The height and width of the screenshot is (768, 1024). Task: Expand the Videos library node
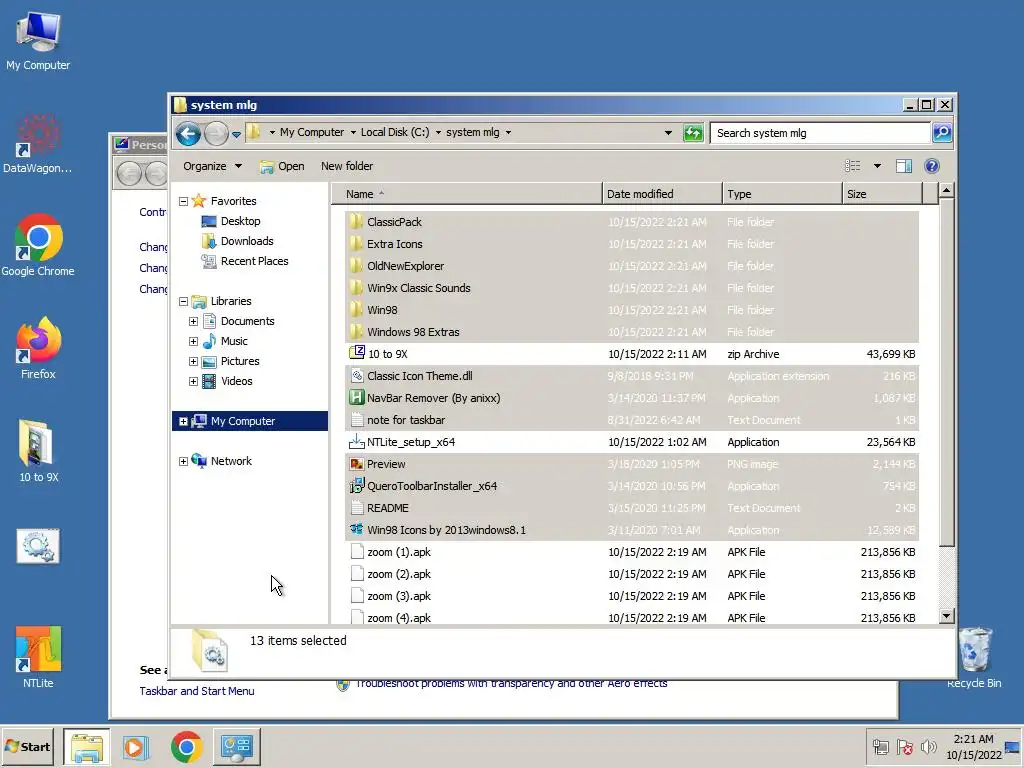[193, 381]
